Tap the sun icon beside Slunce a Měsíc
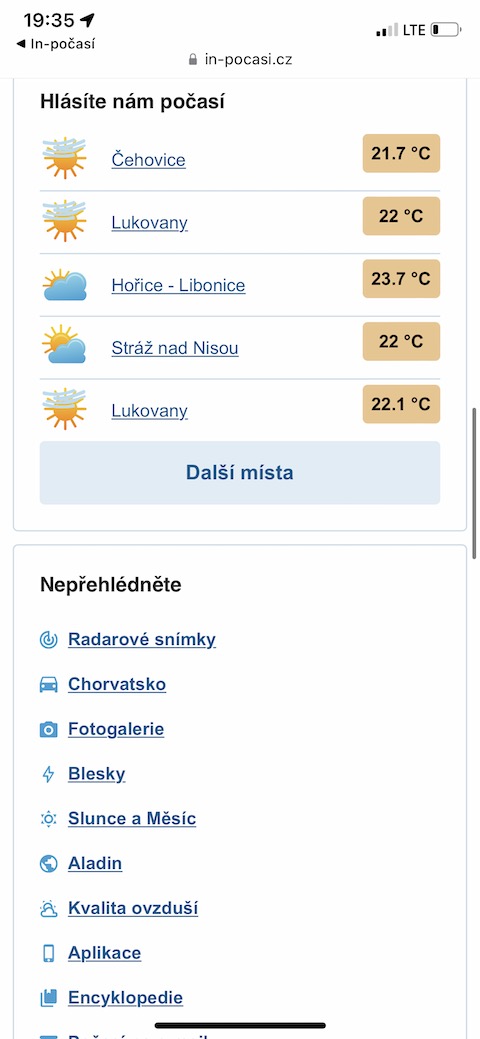Screen dimensions: 480x1039 [48, 819]
